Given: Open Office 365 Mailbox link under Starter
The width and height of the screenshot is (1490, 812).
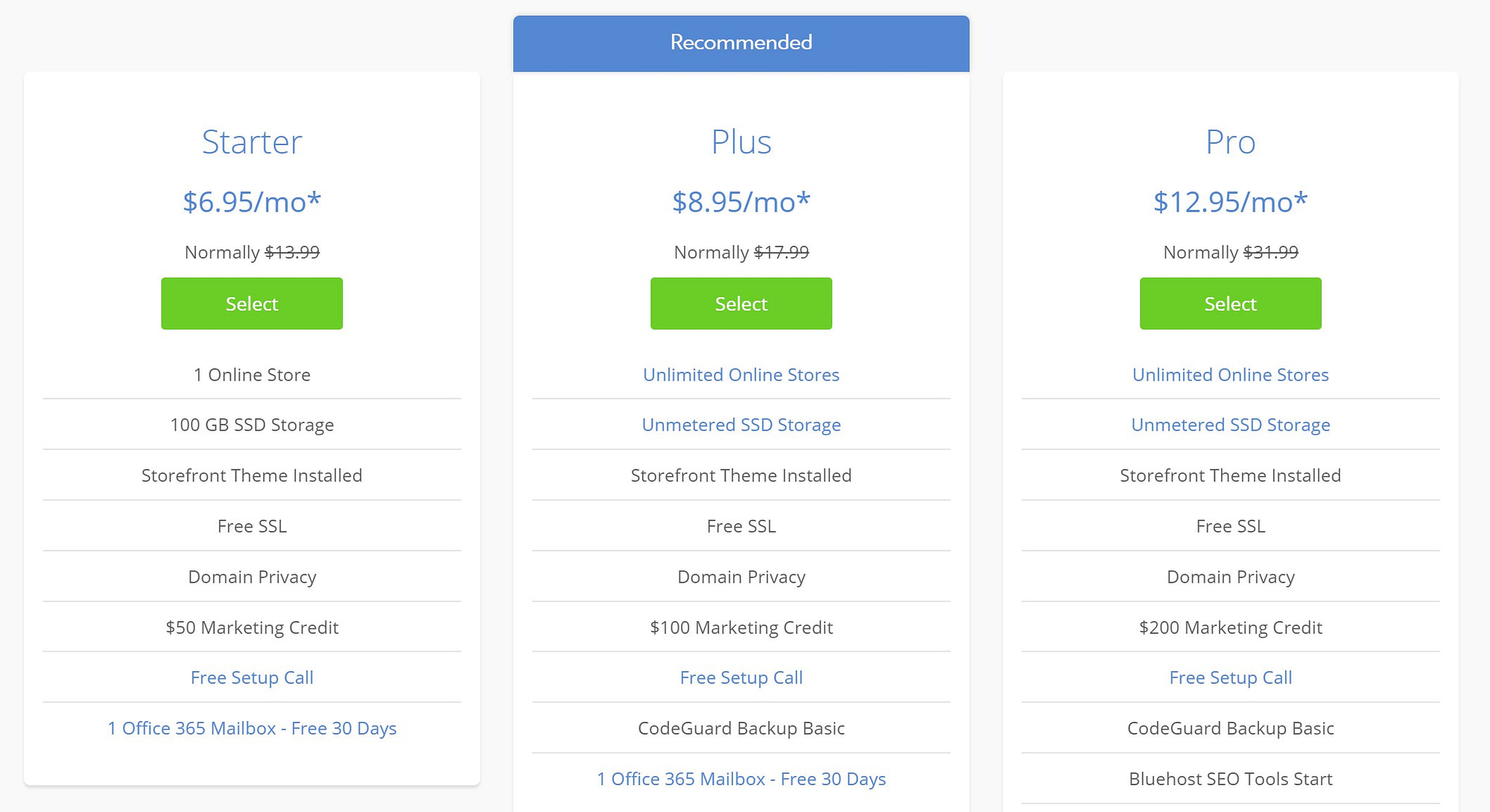Looking at the screenshot, I should [x=252, y=728].
